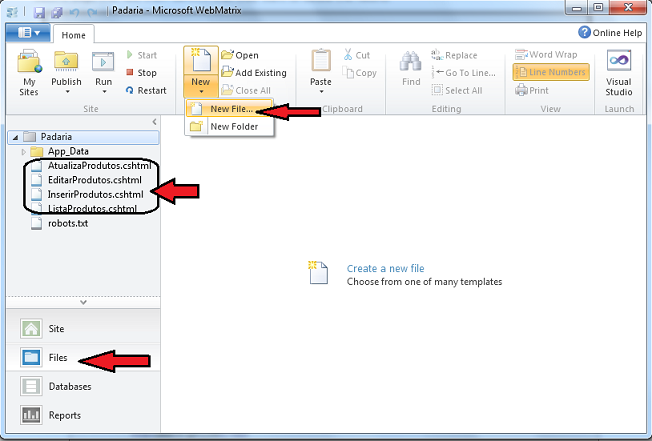Click the chevron above the workspace selector
Screen dimensions: 652x441
pyautogui.click(x=83, y=302)
